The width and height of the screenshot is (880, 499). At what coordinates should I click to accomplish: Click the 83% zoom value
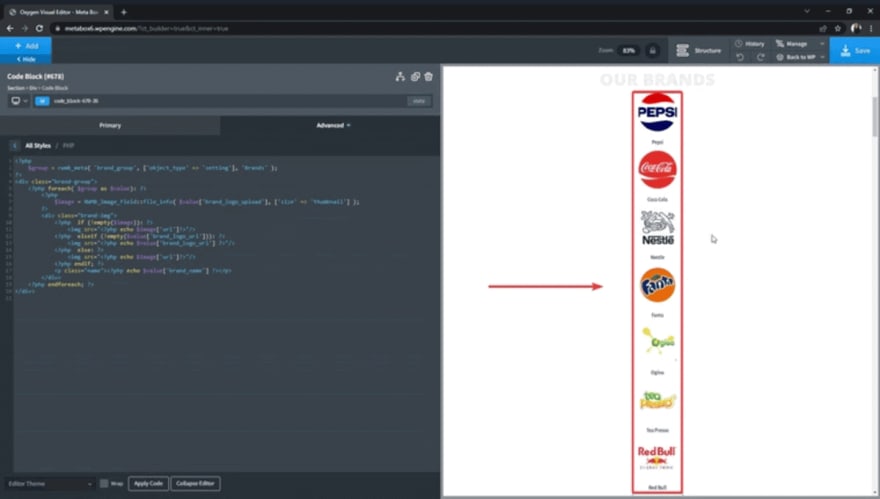point(629,51)
